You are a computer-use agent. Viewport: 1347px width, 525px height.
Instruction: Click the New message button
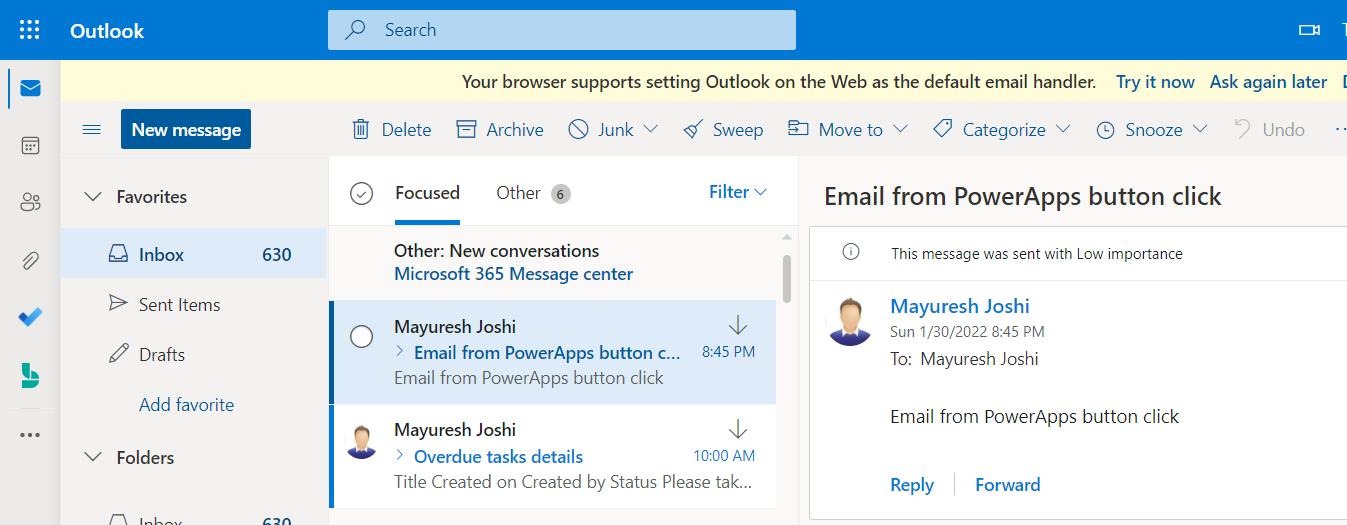pos(186,130)
